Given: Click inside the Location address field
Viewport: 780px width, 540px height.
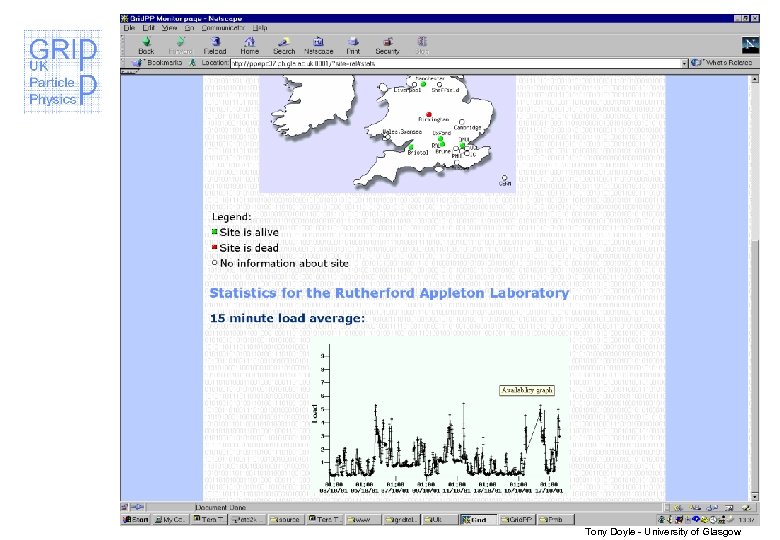Looking at the screenshot, I should pos(450,62).
